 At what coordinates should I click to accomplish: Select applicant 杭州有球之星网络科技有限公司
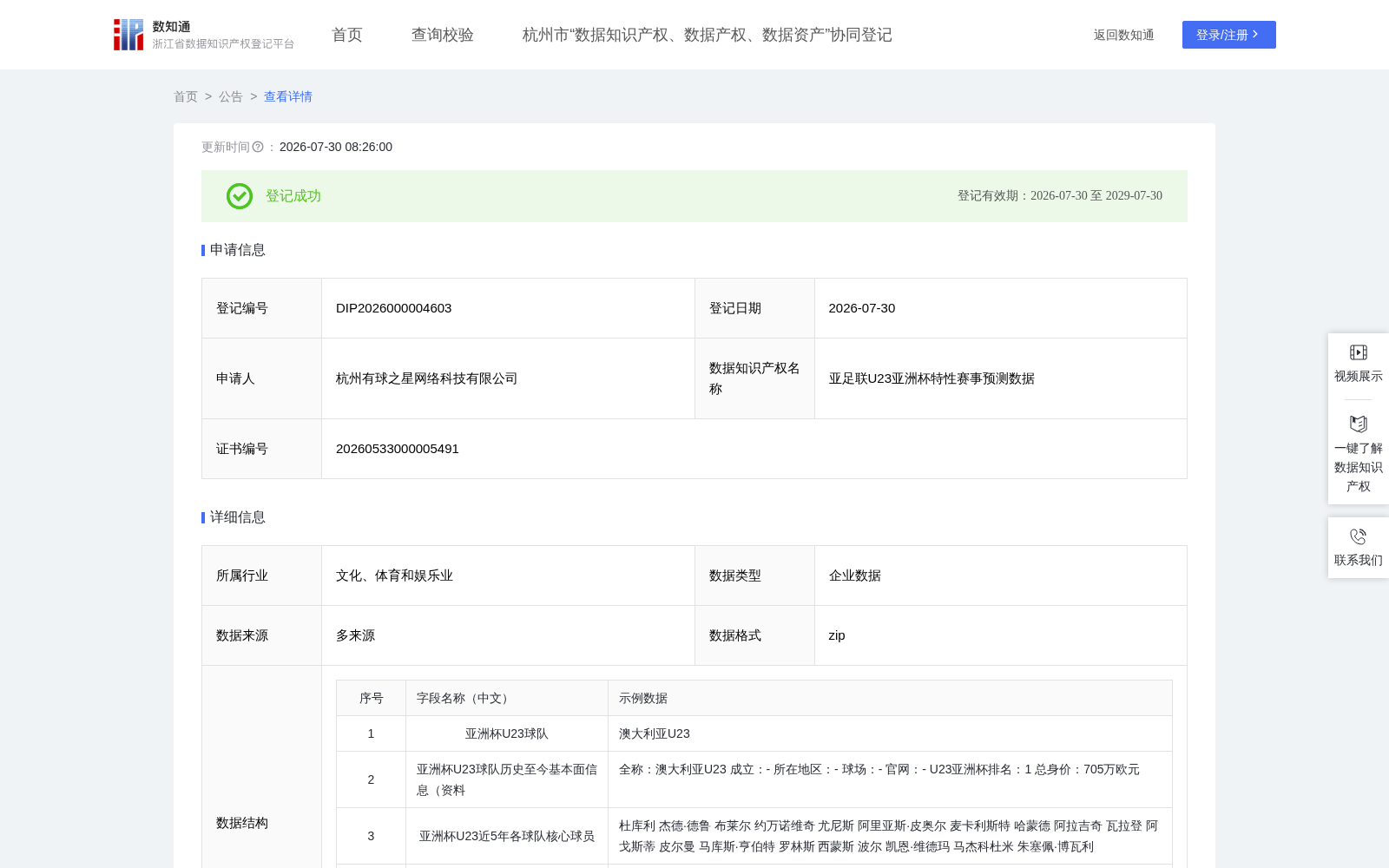click(426, 378)
